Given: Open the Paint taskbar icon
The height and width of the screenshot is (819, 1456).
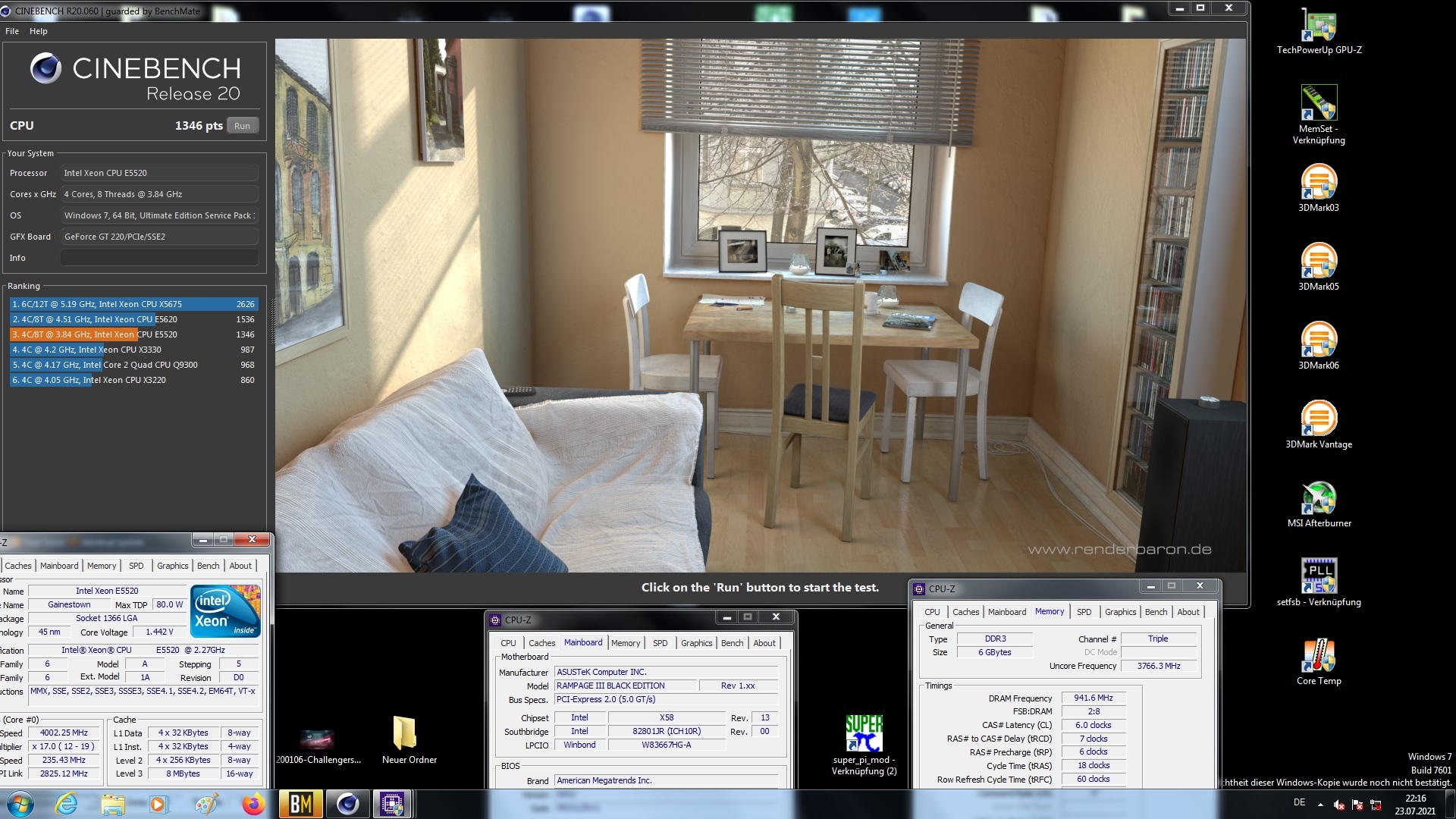Looking at the screenshot, I should tap(206, 804).
